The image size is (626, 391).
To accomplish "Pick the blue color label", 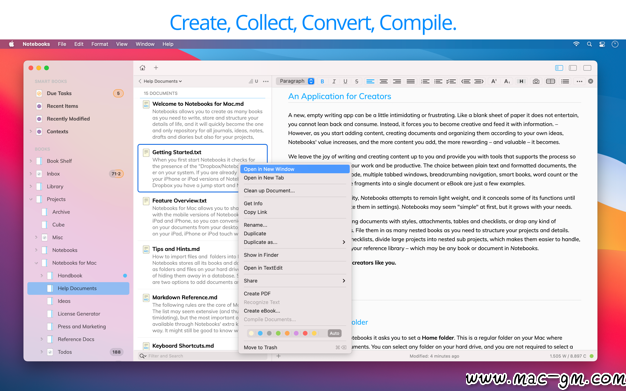I will point(260,333).
